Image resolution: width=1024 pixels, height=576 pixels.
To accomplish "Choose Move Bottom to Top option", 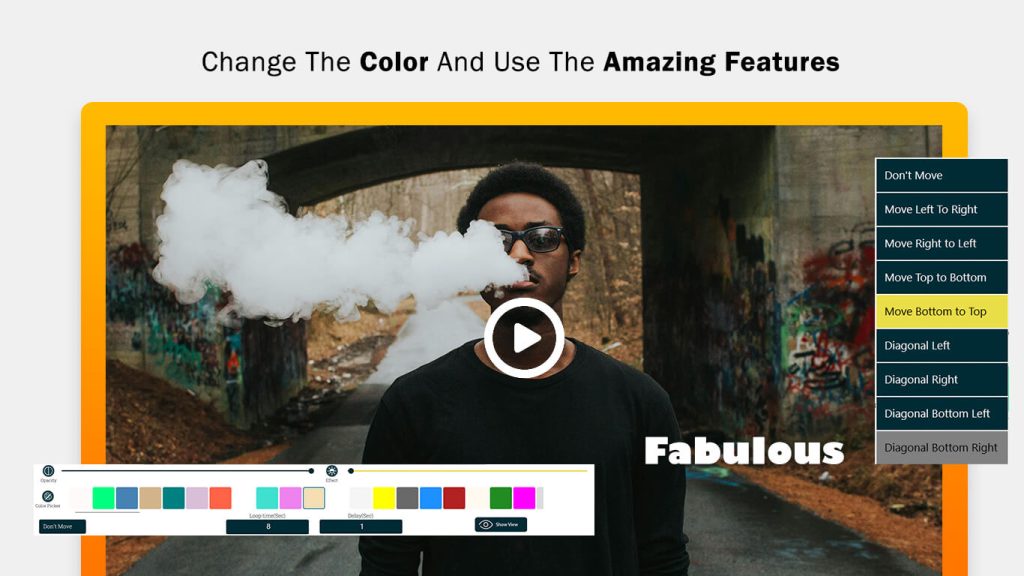I will click(941, 312).
